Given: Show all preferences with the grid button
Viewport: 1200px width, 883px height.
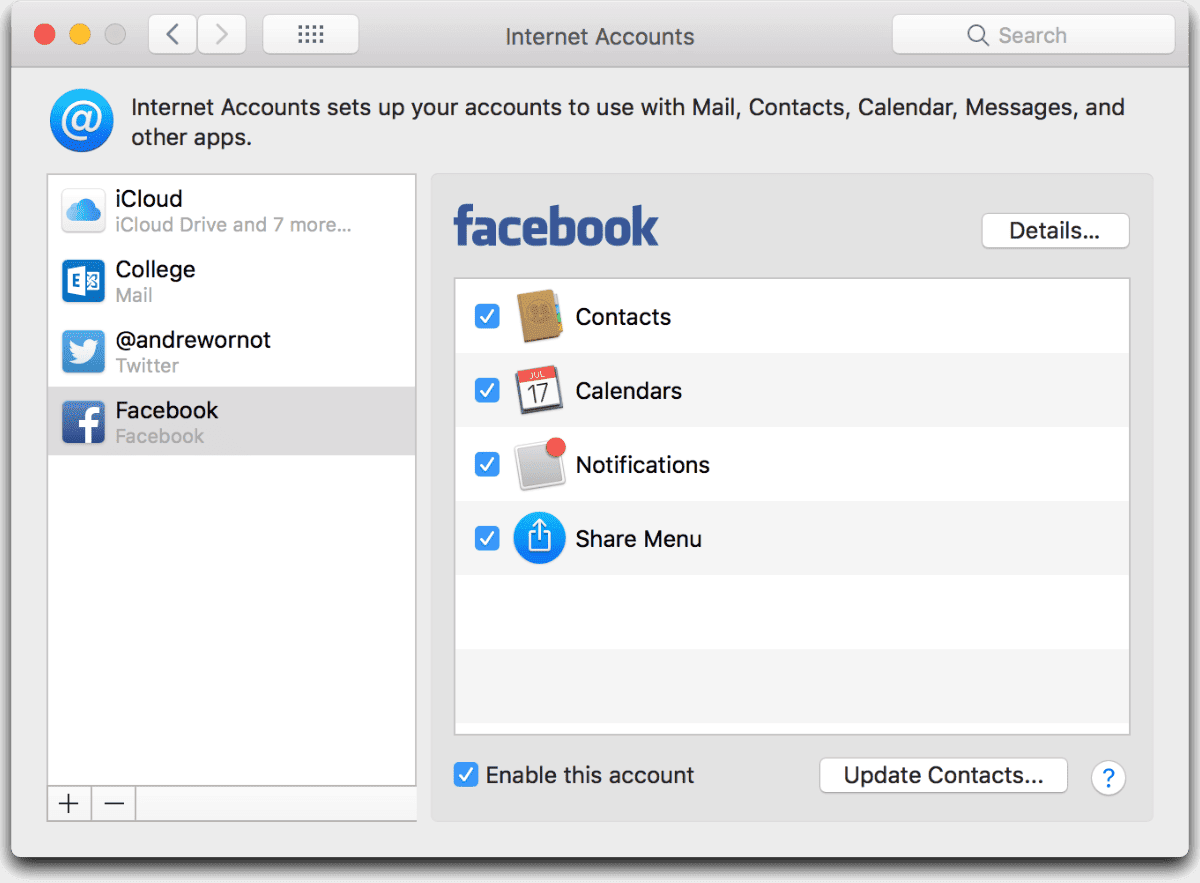Looking at the screenshot, I should click(x=311, y=35).
